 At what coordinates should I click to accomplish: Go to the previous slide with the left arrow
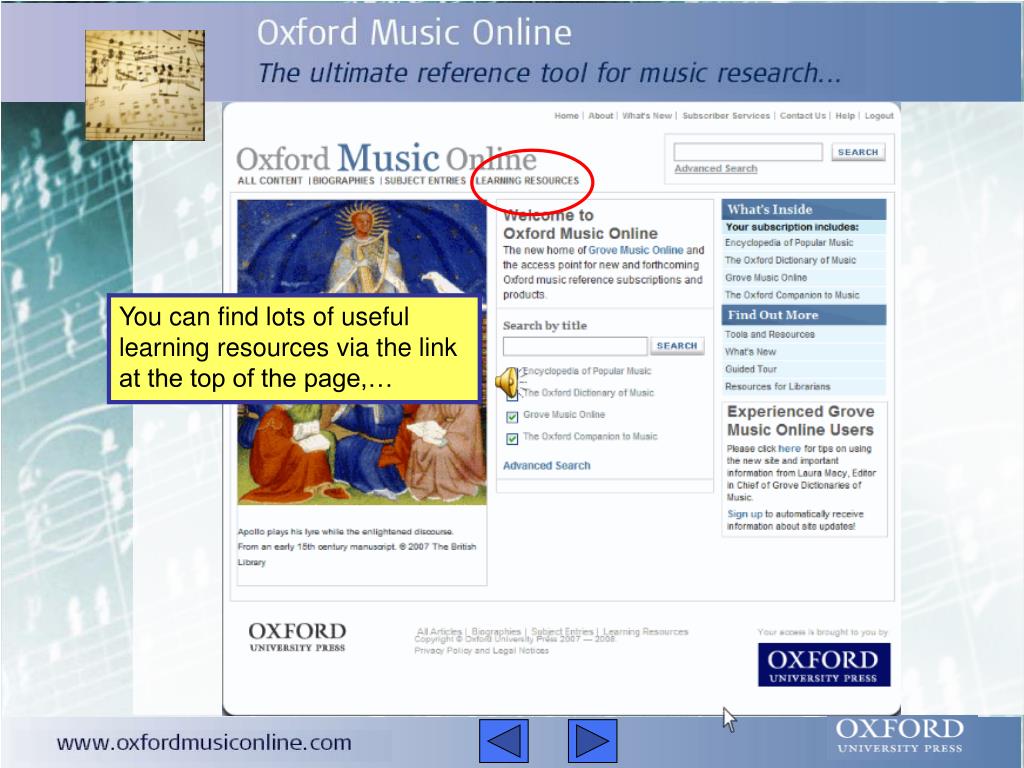[x=504, y=741]
